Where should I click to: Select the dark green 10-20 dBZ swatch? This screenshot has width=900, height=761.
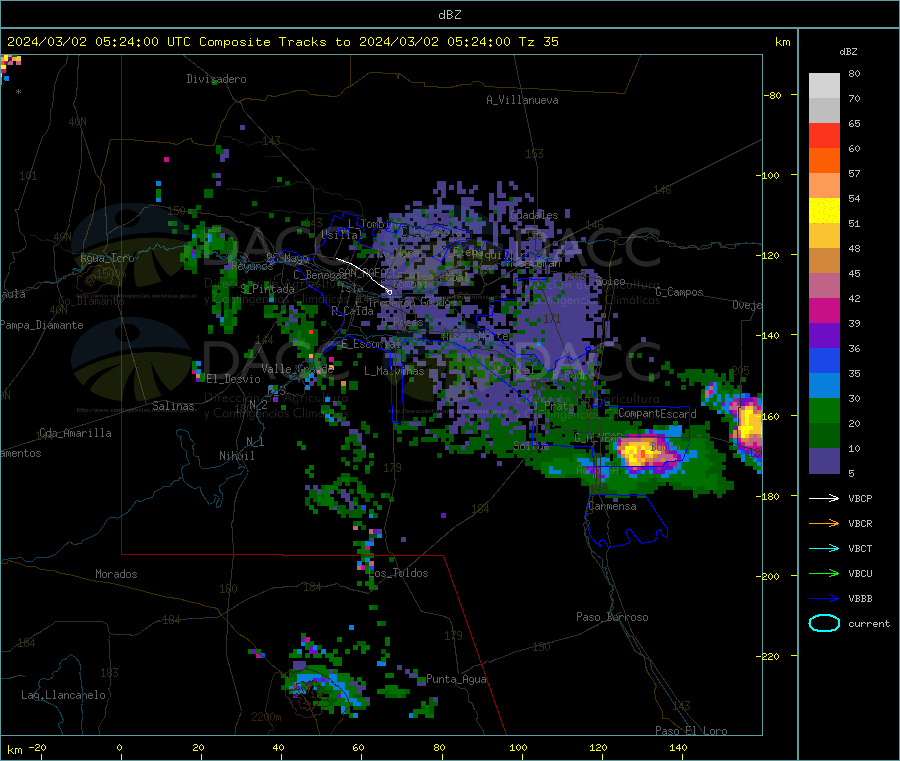[824, 436]
